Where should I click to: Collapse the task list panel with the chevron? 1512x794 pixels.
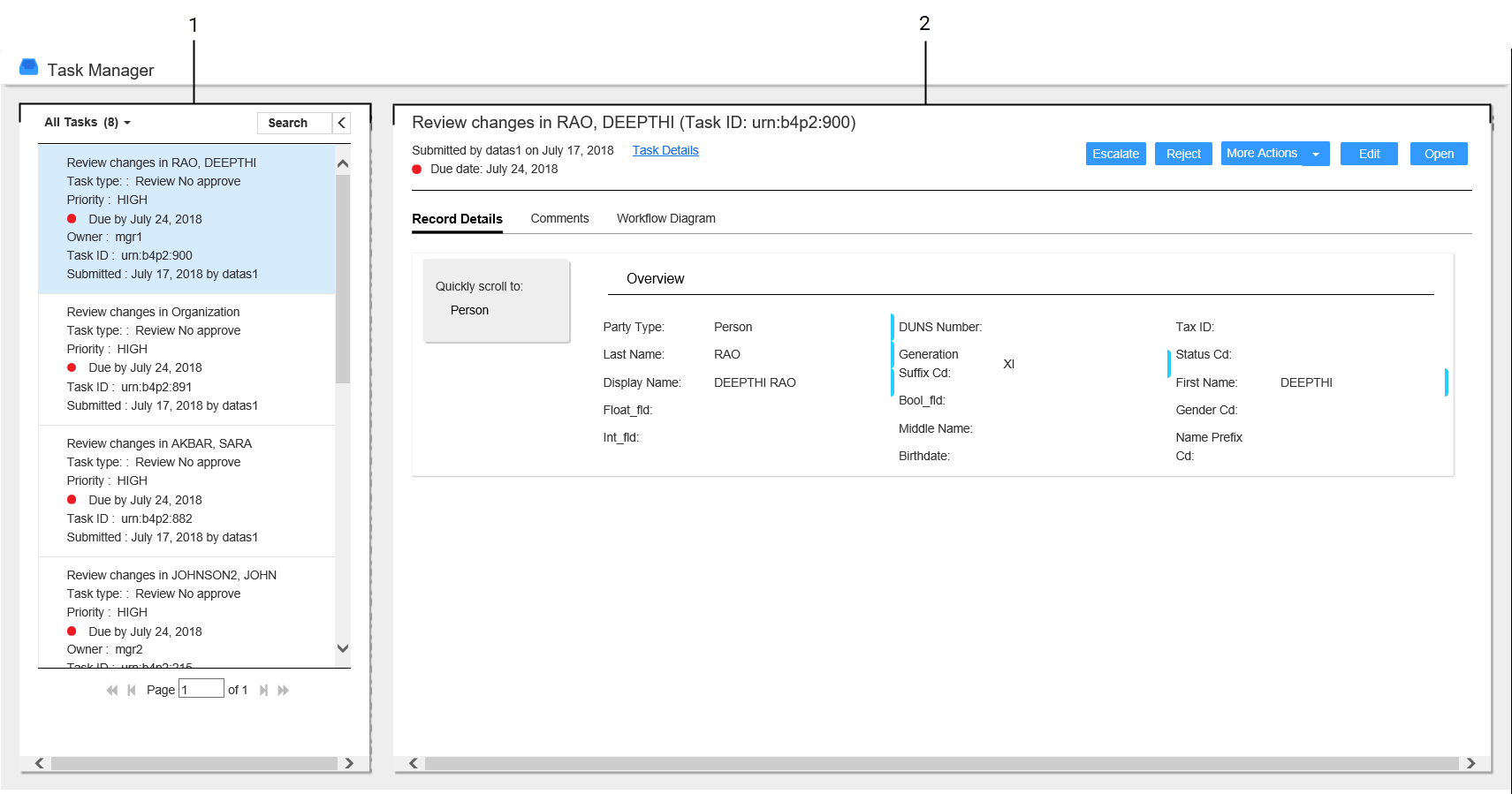(342, 123)
